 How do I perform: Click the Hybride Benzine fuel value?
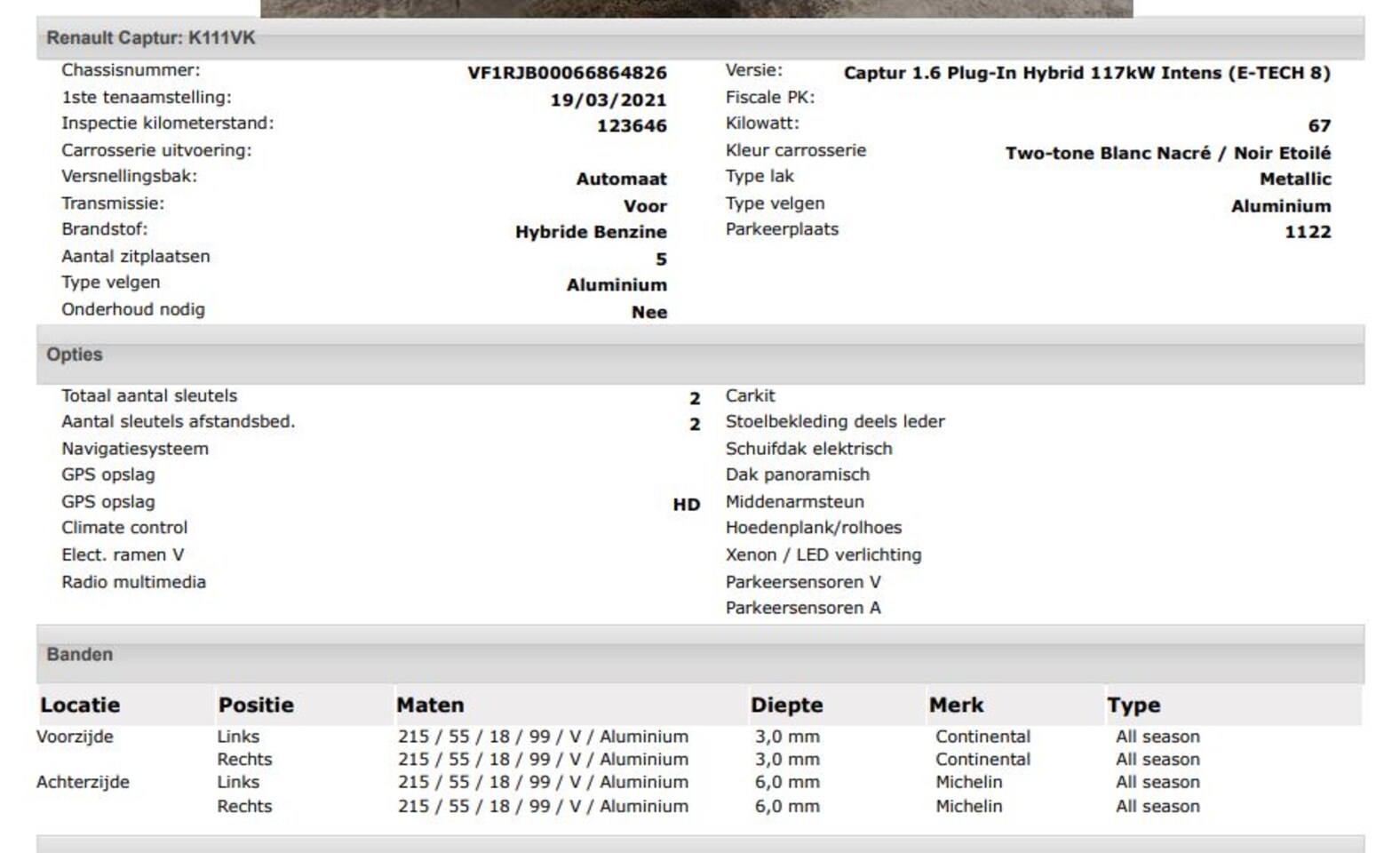click(591, 232)
